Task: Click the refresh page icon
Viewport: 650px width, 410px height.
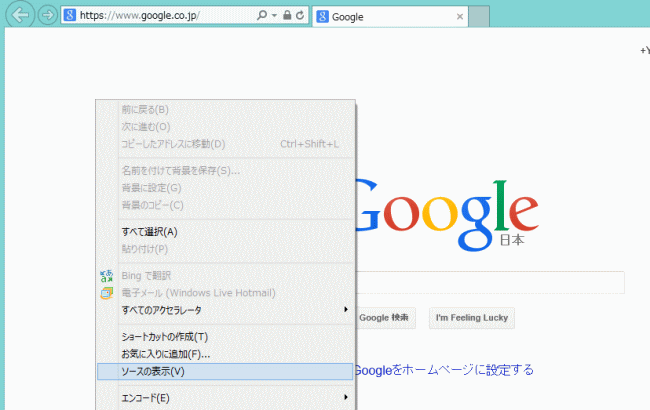Action: [x=300, y=15]
